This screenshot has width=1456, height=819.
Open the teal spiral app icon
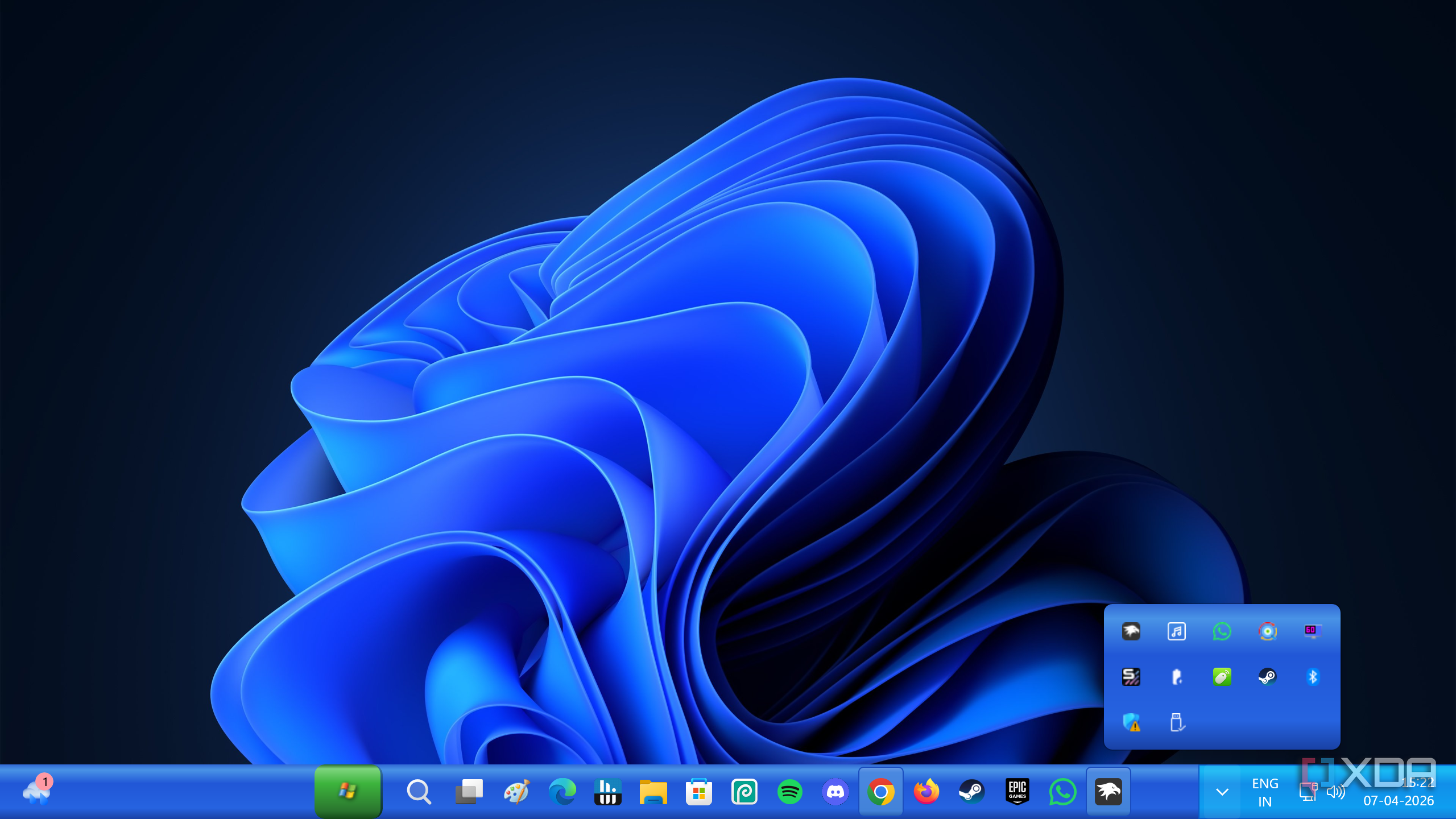tap(744, 792)
